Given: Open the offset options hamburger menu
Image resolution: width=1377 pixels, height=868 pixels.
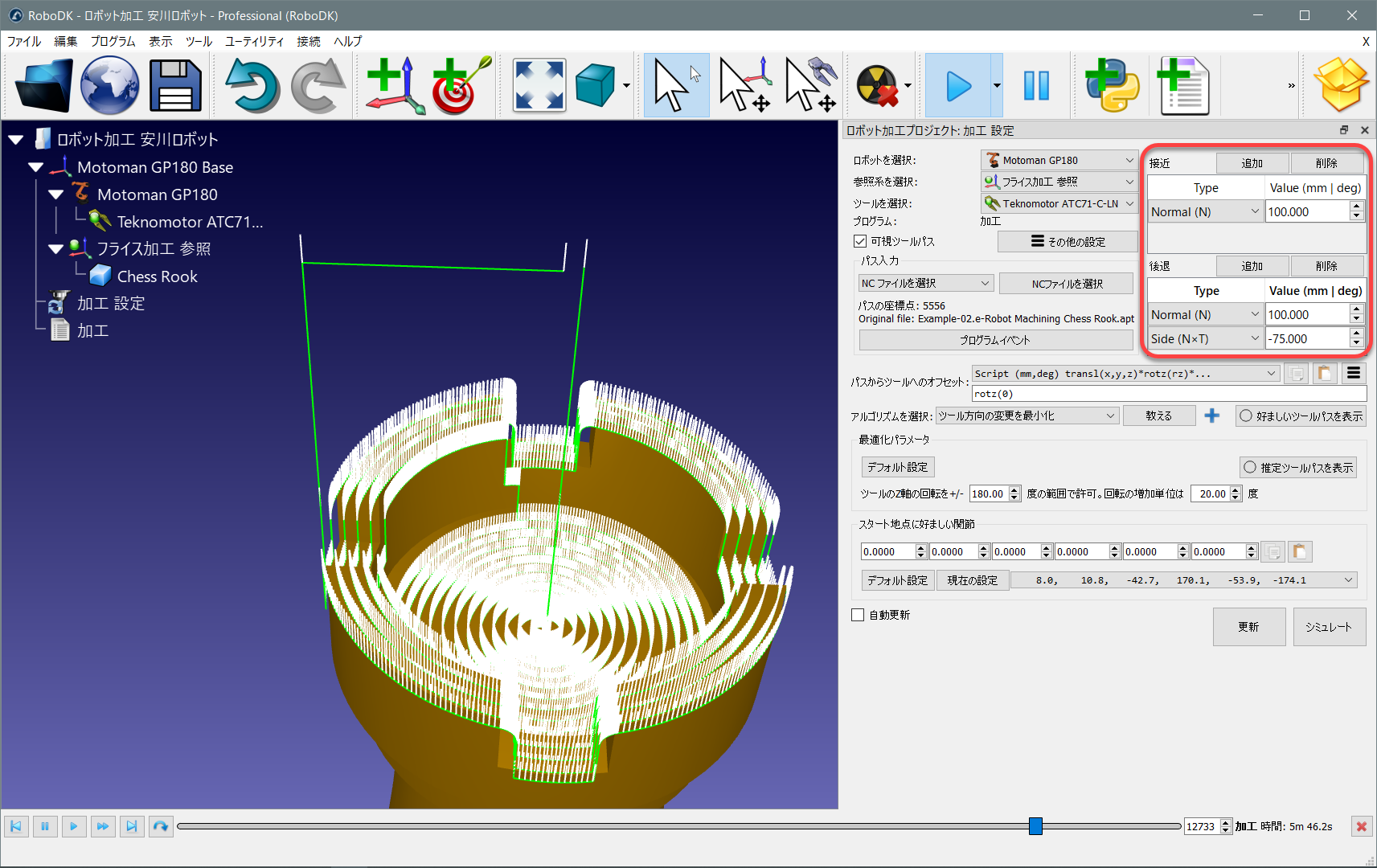Looking at the screenshot, I should click(x=1354, y=373).
